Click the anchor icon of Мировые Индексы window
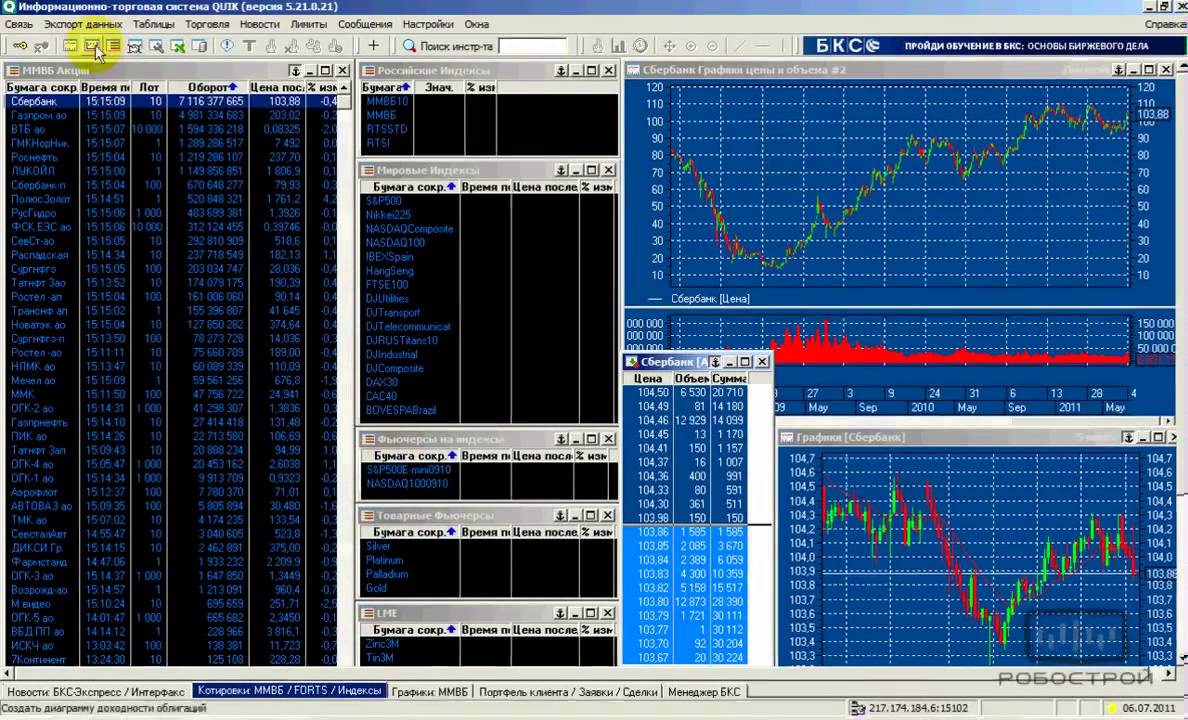Viewport: 1188px width, 720px height. point(561,170)
